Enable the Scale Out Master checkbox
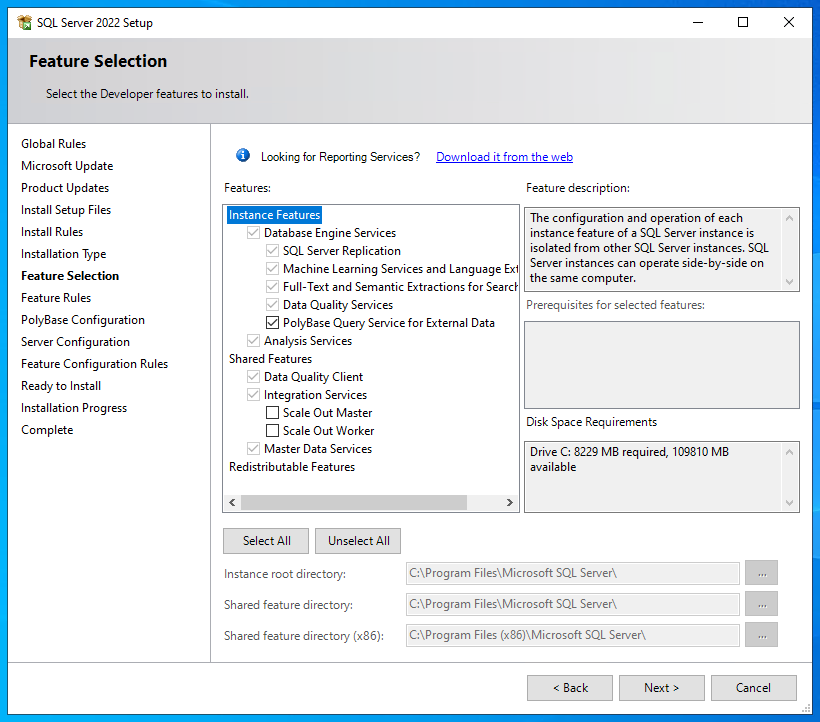 pyautogui.click(x=272, y=413)
